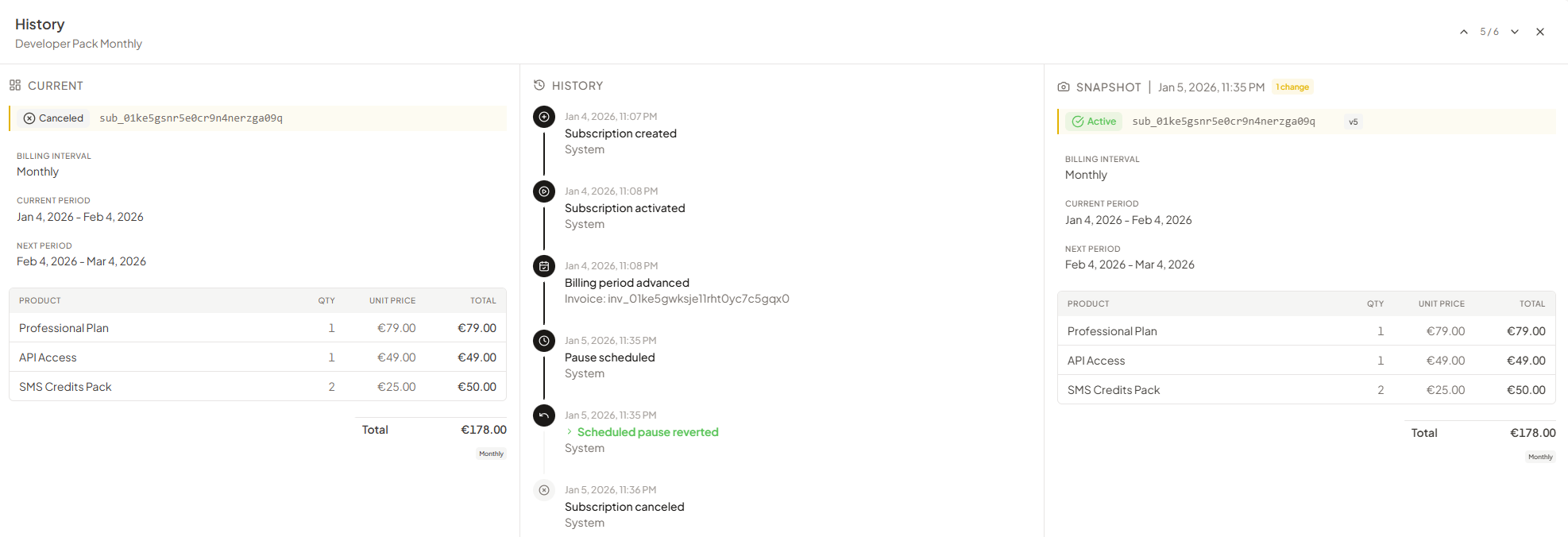Select the Pause scheduled timeline event
The image size is (1568, 537).
[x=610, y=357]
